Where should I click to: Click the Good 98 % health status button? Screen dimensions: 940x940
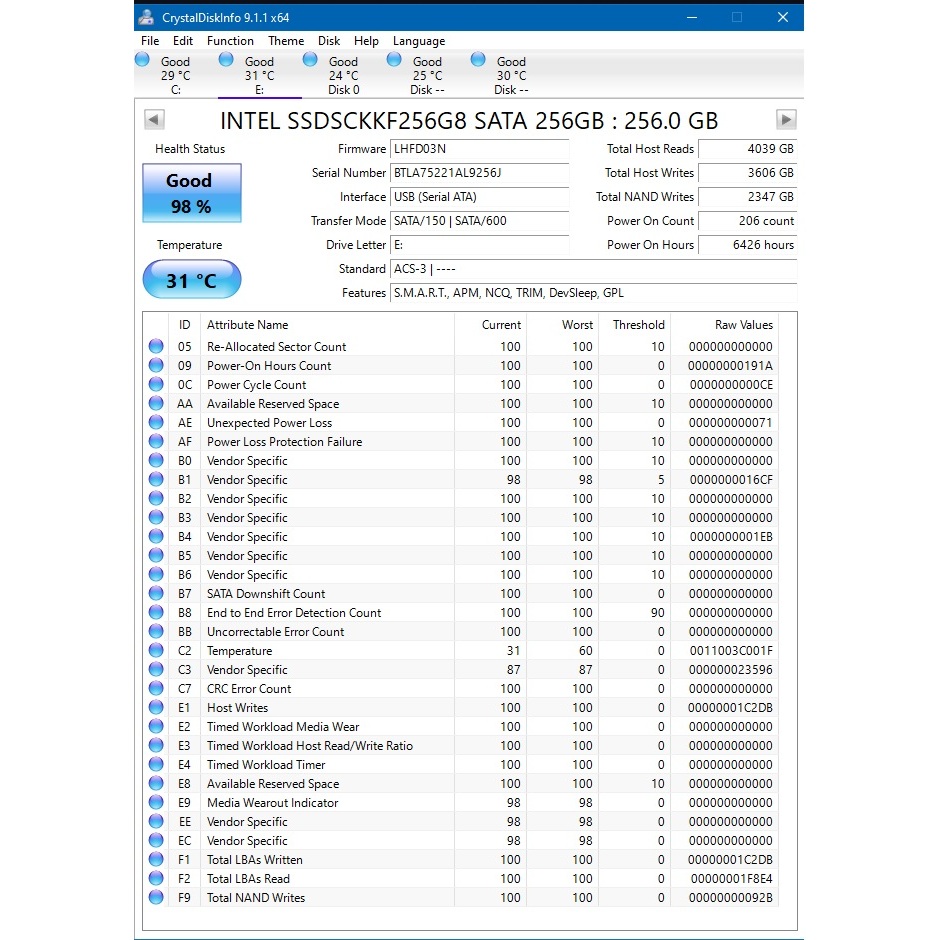click(190, 193)
